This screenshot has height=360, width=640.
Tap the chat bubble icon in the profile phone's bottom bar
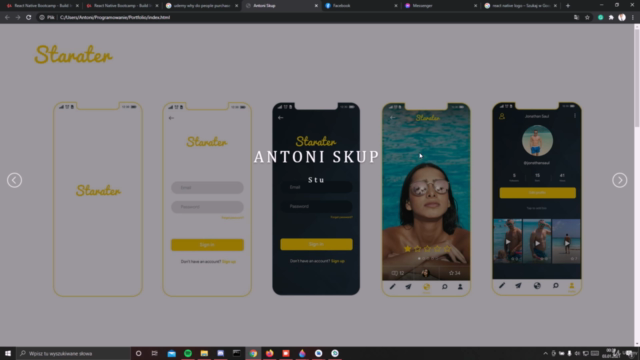pos(556,286)
